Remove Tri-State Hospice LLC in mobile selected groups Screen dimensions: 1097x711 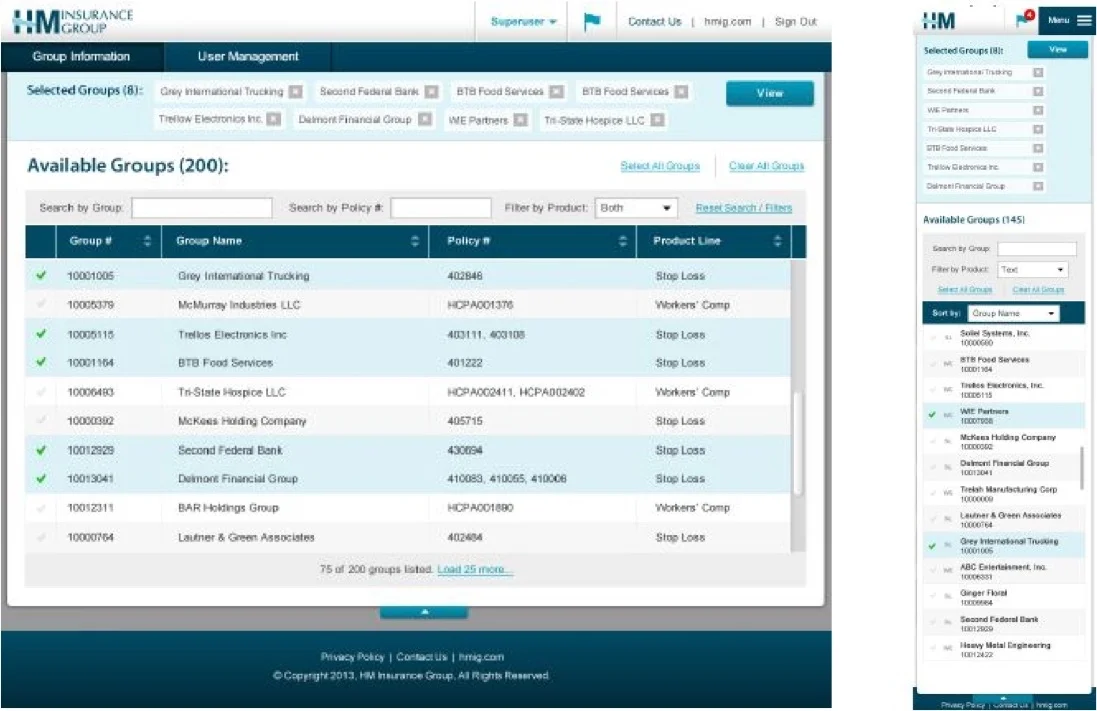[1038, 129]
